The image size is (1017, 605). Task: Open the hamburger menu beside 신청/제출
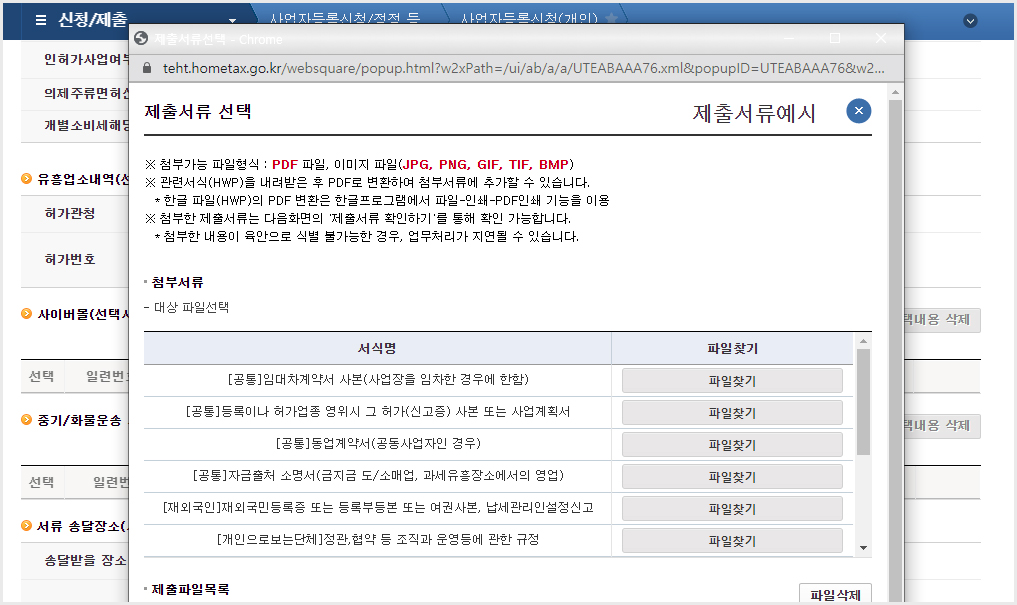tap(40, 20)
